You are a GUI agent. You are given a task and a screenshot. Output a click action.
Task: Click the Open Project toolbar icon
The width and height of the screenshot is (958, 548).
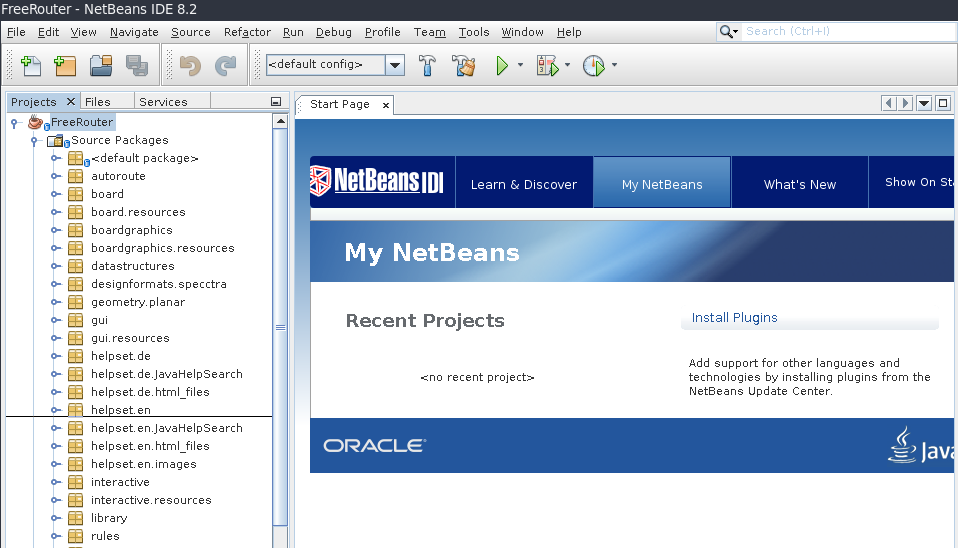click(101, 65)
